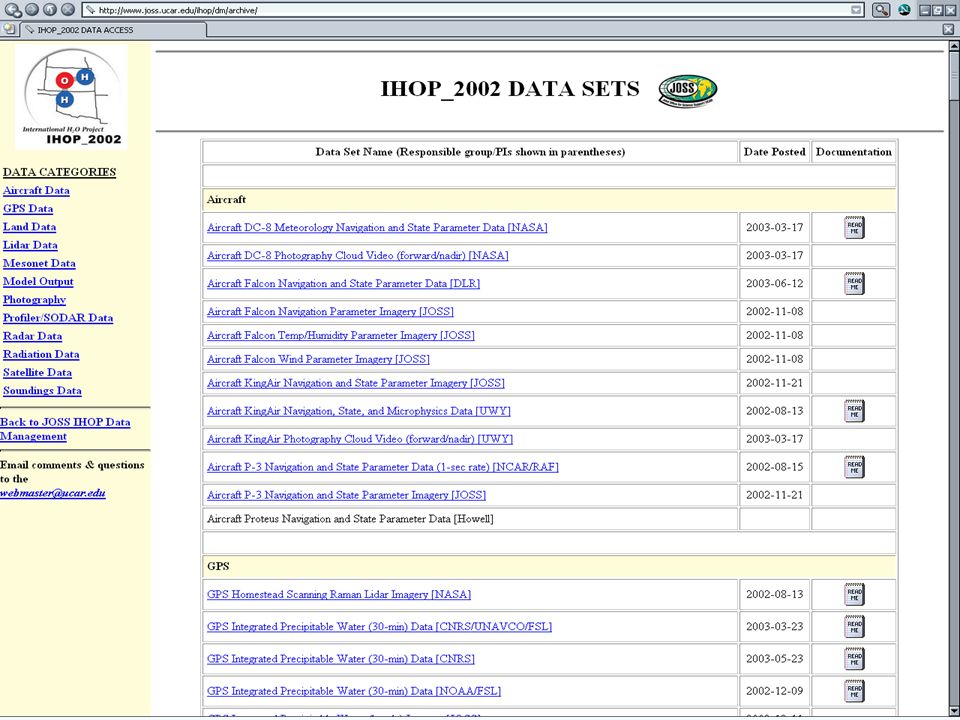
Task: Open Aircraft Falcon Navigation Parameter Imagery link
Action: pos(331,312)
